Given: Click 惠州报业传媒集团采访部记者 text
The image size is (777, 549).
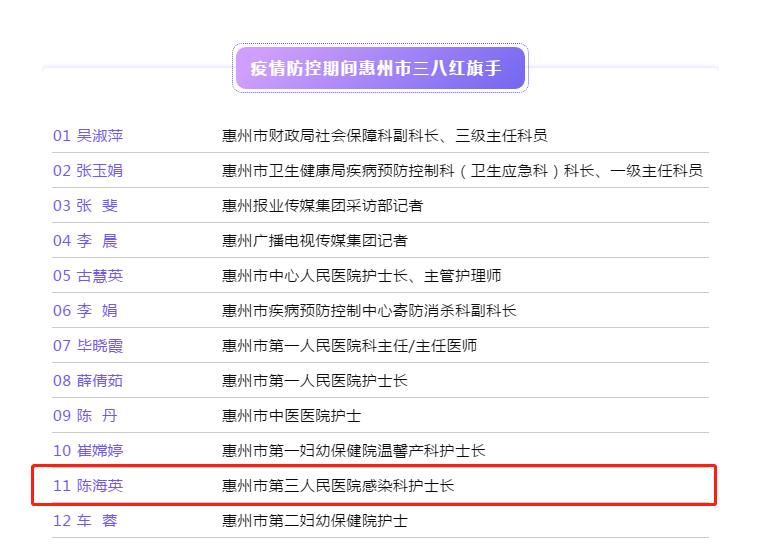Looking at the screenshot, I should tap(323, 206).
